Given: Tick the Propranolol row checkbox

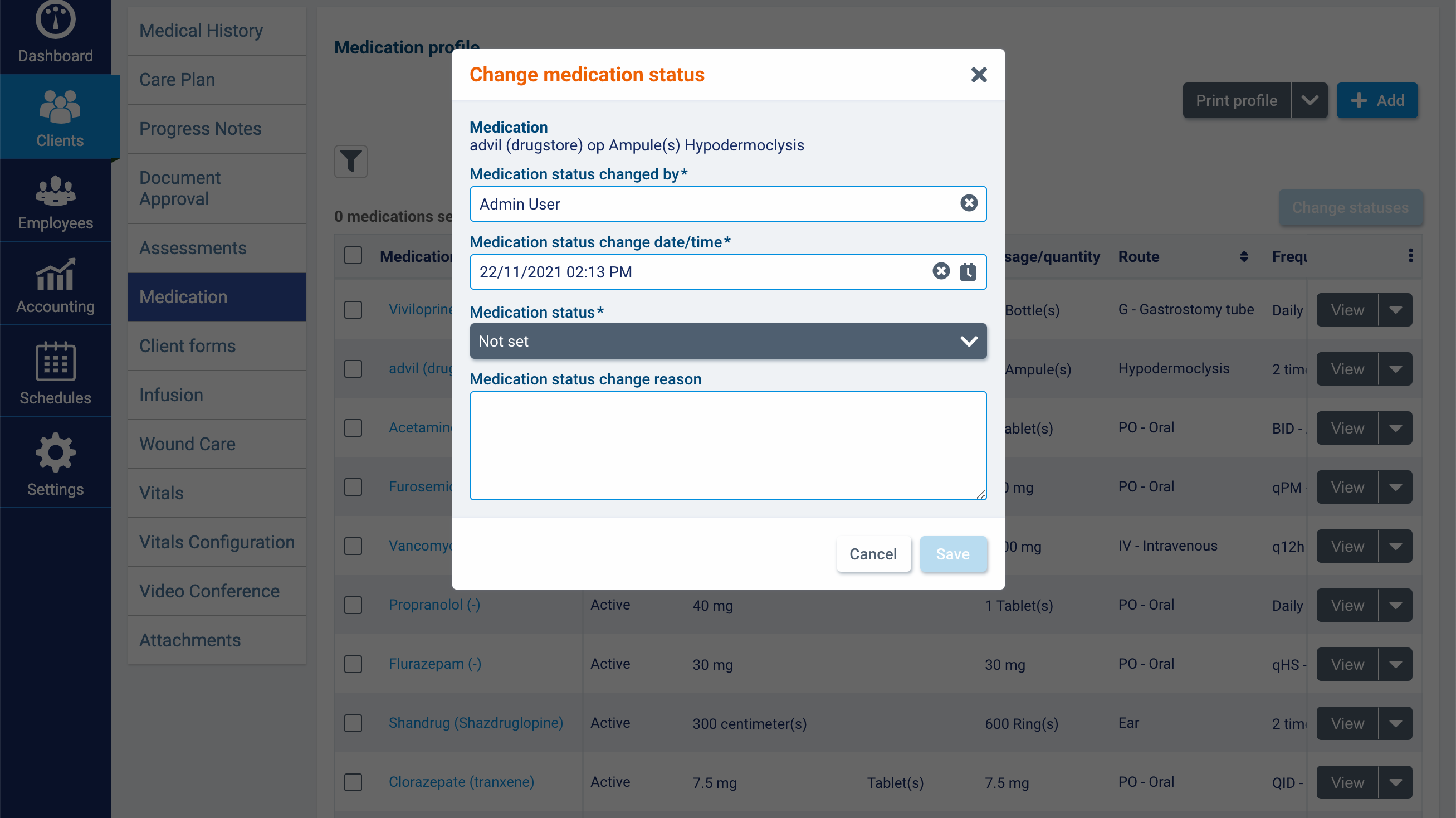Looking at the screenshot, I should (353, 606).
